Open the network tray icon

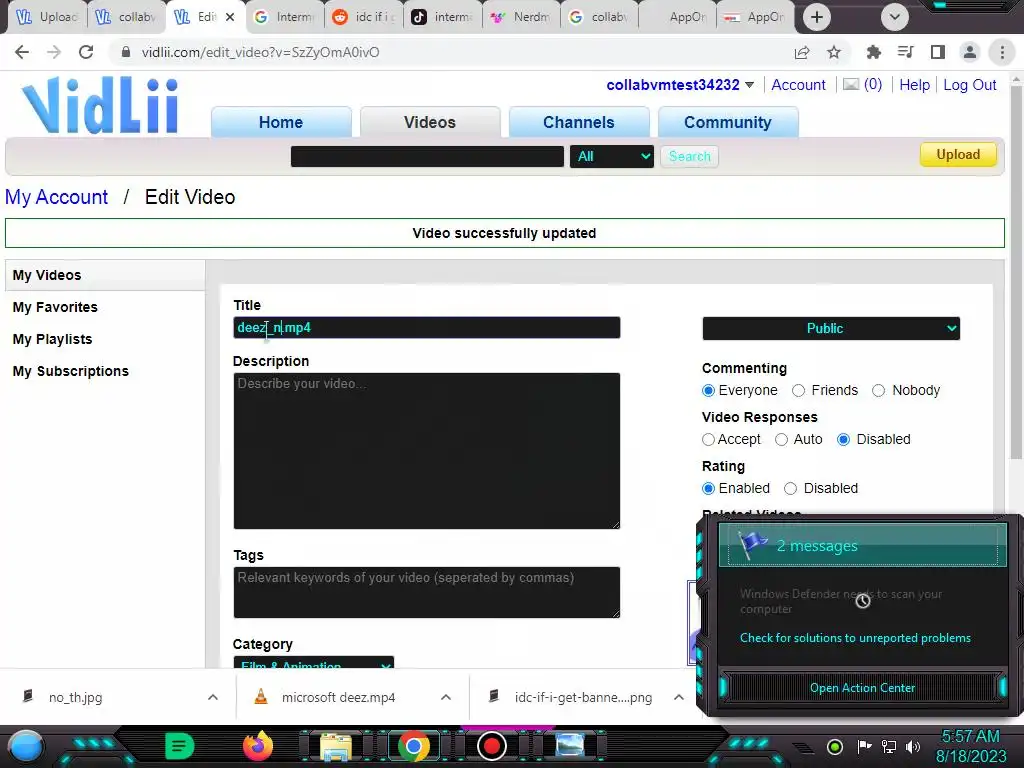tap(889, 746)
